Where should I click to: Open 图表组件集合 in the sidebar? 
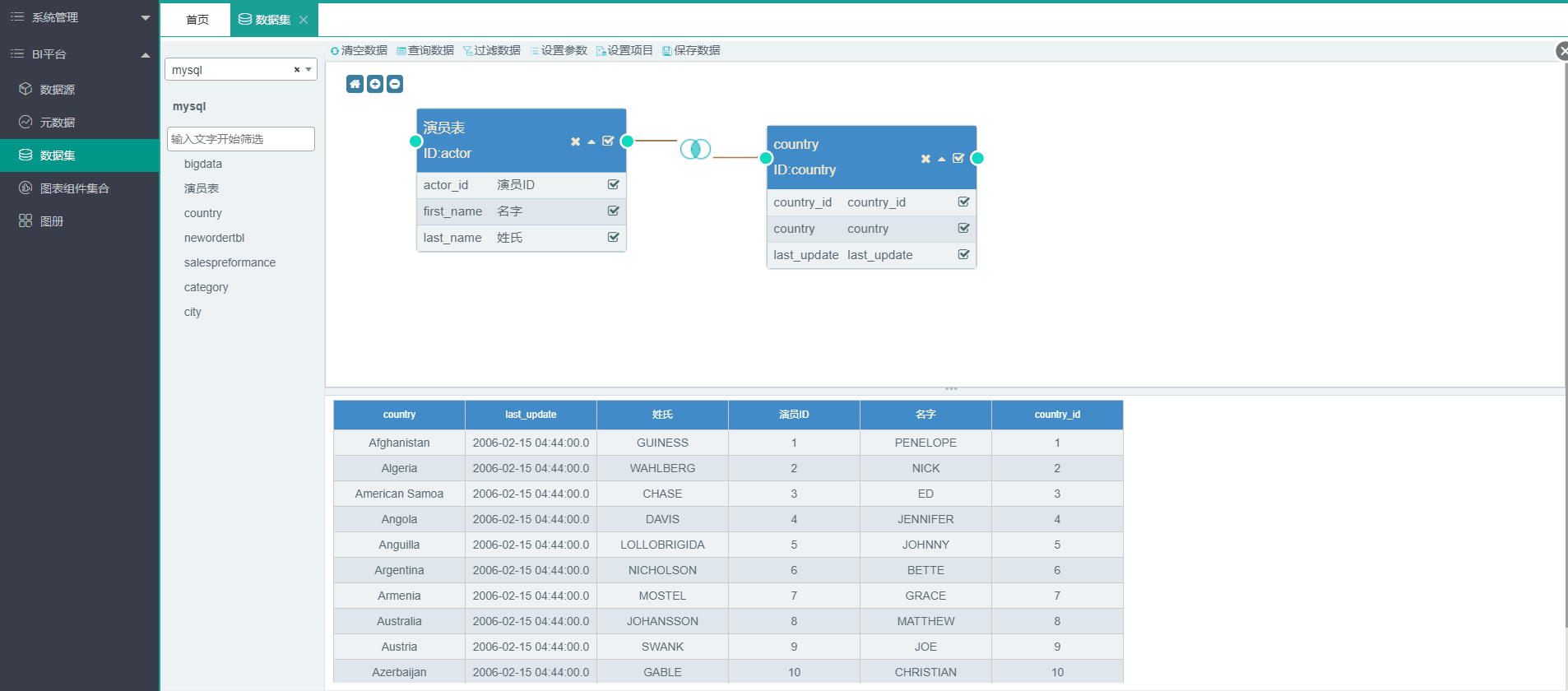pyautogui.click(x=74, y=188)
